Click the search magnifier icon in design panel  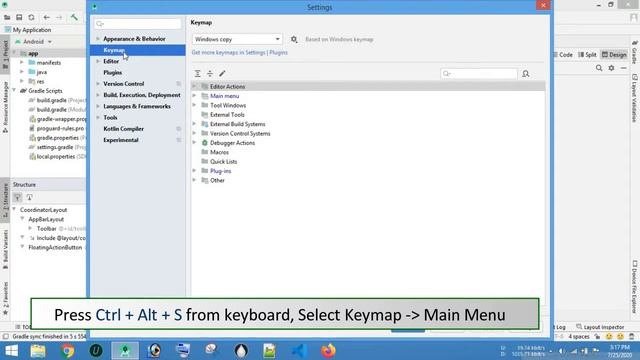599,68
